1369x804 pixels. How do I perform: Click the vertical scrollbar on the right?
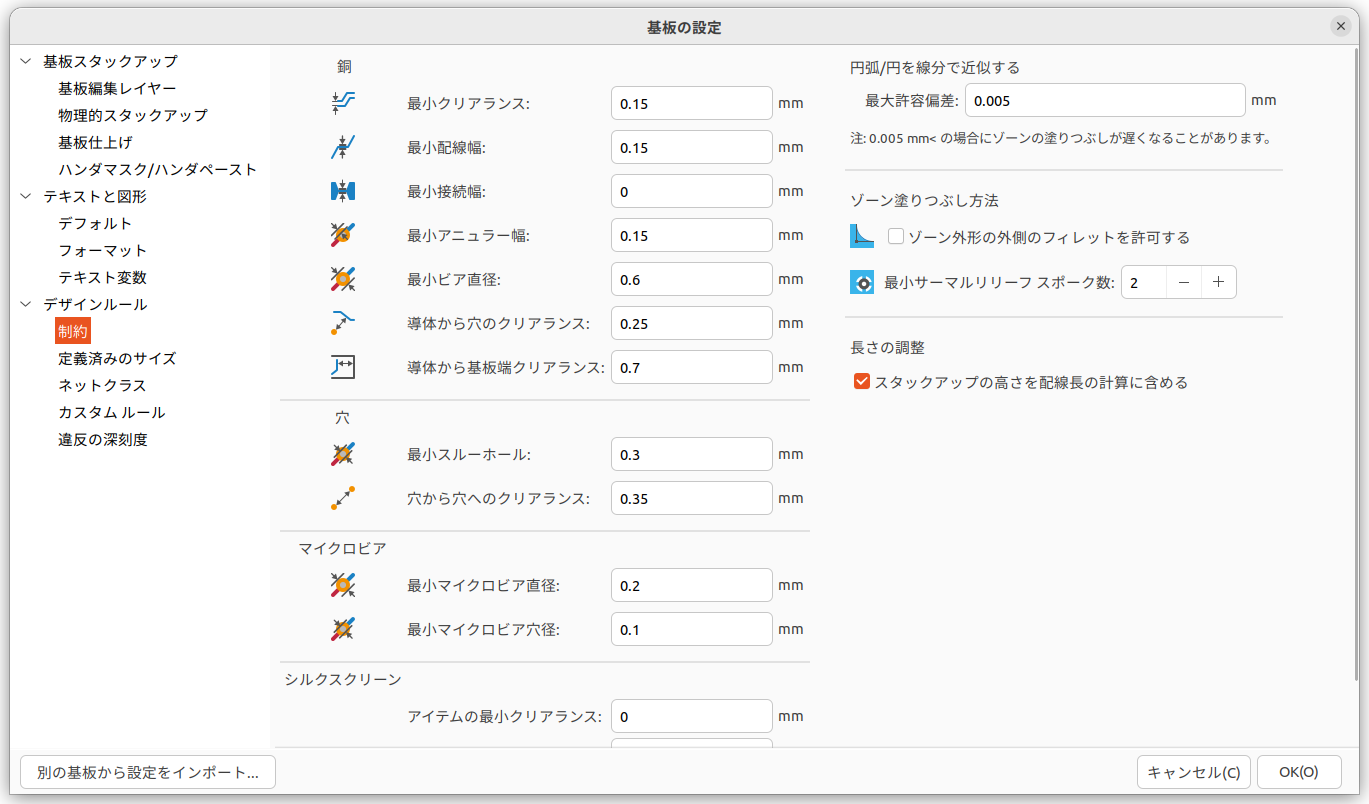pos(1356,365)
